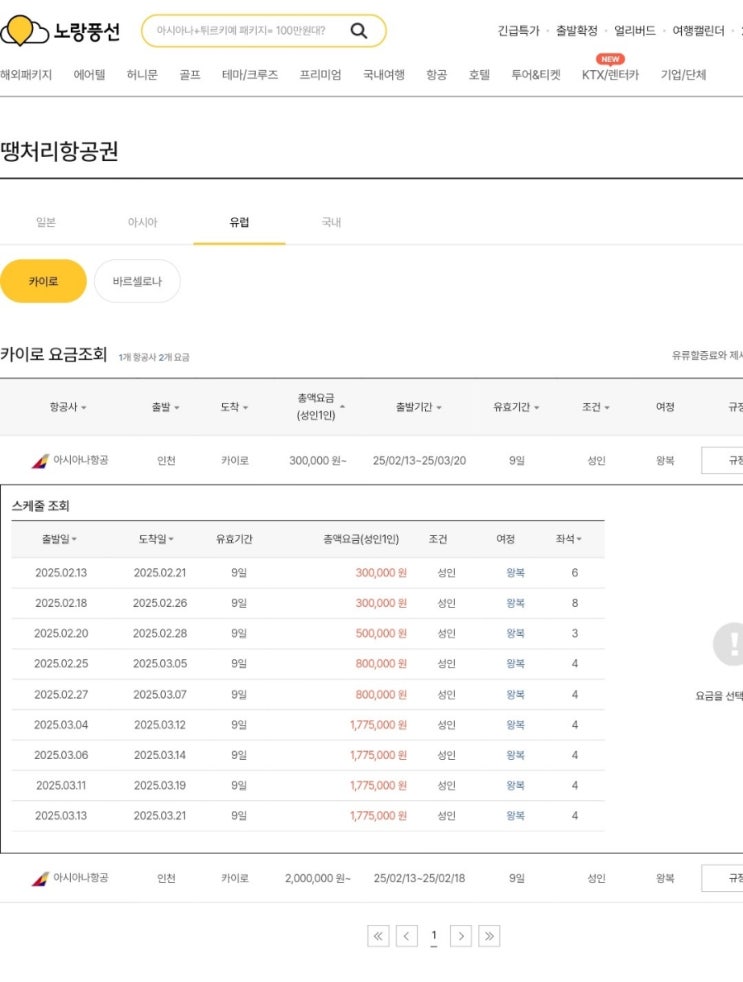Go to next page arrow icon
This screenshot has height=982, width=743.
(460, 936)
